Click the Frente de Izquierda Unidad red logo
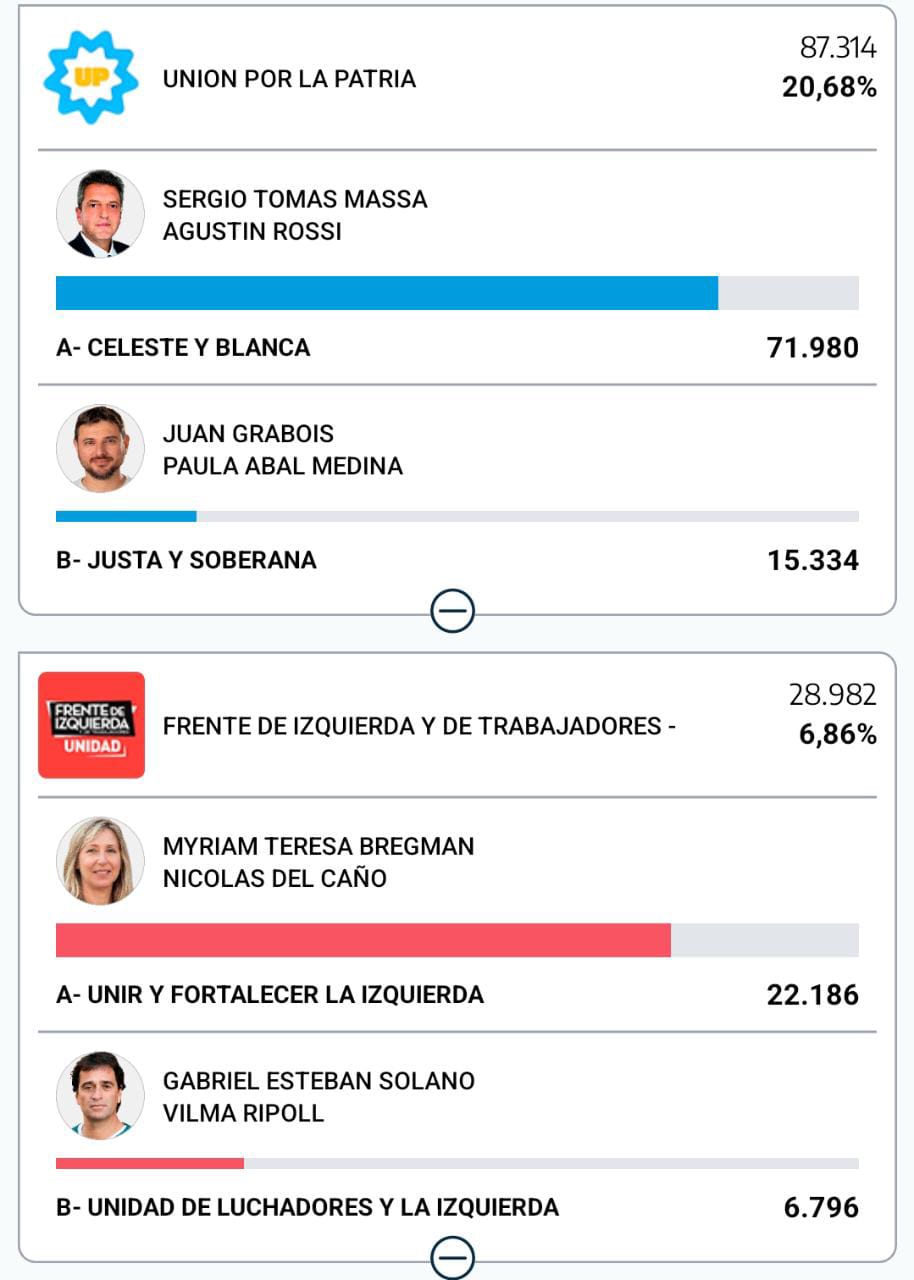Screen dimensions: 914x1280 click(91, 725)
